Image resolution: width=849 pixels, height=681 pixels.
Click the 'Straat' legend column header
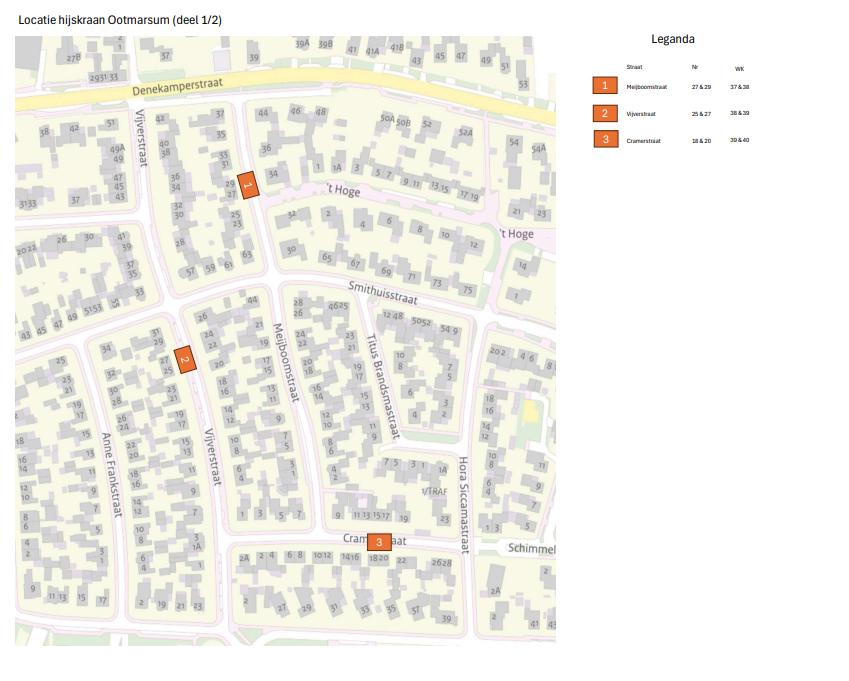pos(634,67)
